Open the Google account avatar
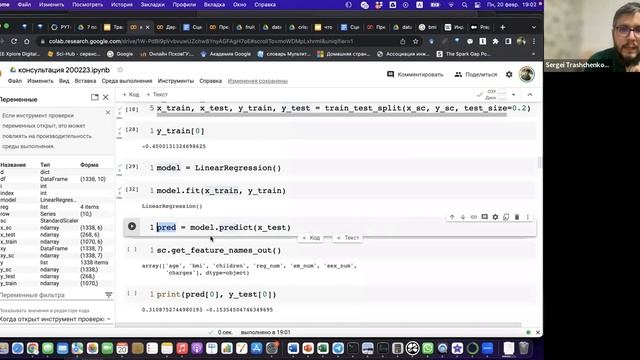The width and height of the screenshot is (640, 360). (x=527, y=74)
